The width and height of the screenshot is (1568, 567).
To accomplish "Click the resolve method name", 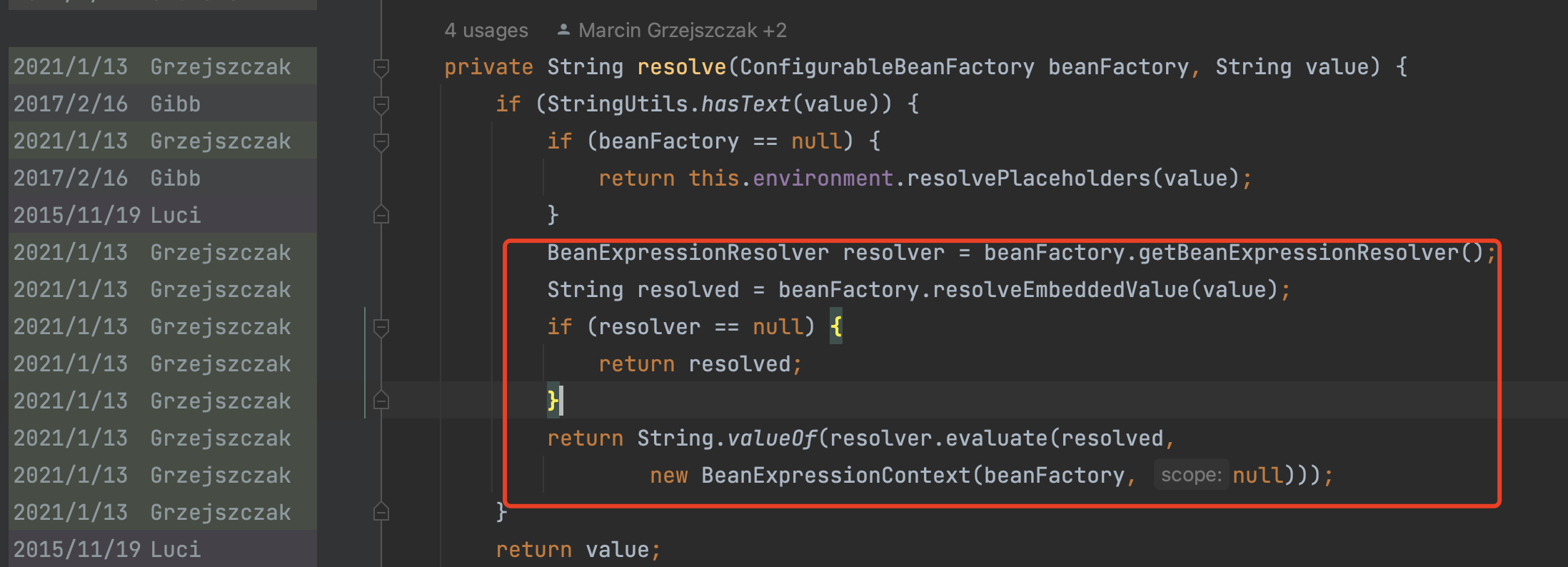I will (x=681, y=67).
